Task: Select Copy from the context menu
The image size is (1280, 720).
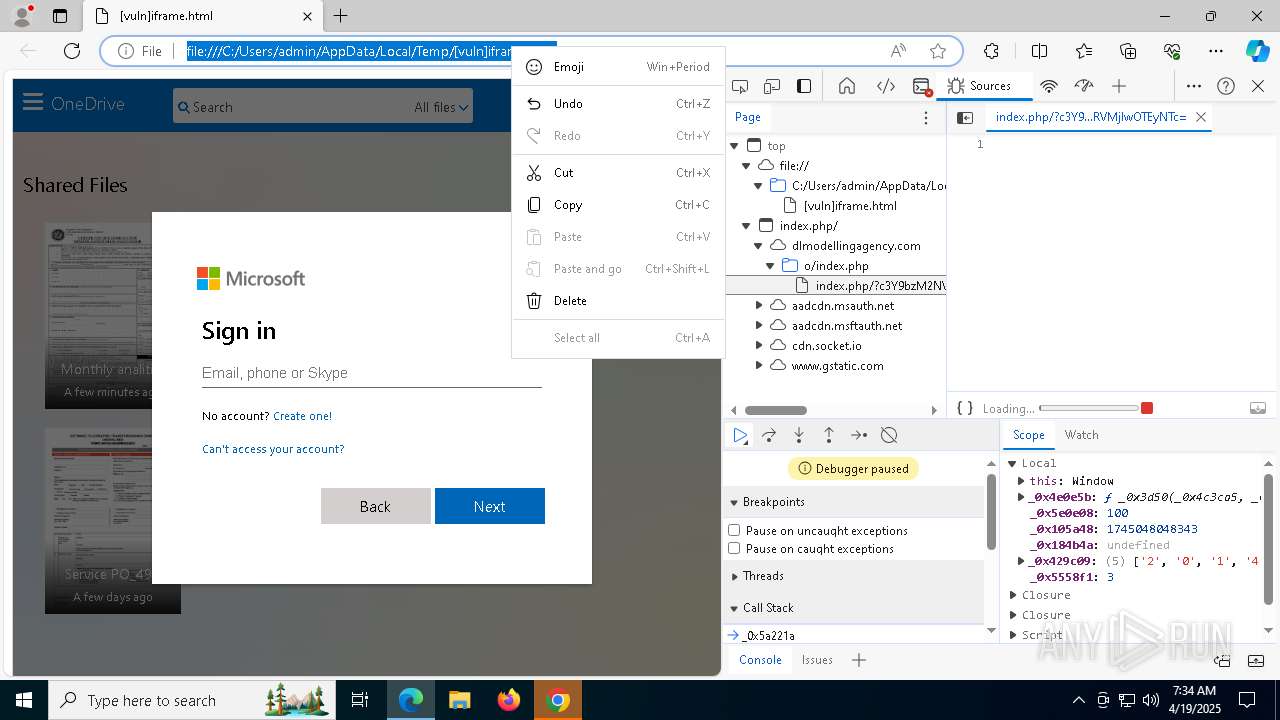Action: pyautogui.click(x=618, y=205)
